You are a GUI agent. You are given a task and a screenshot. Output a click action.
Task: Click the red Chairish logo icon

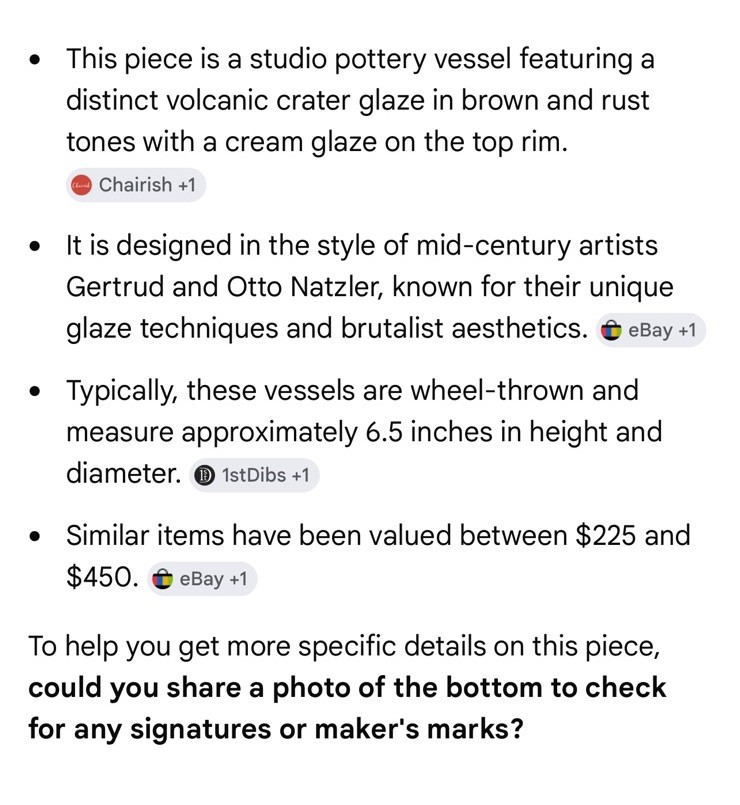tap(81, 185)
